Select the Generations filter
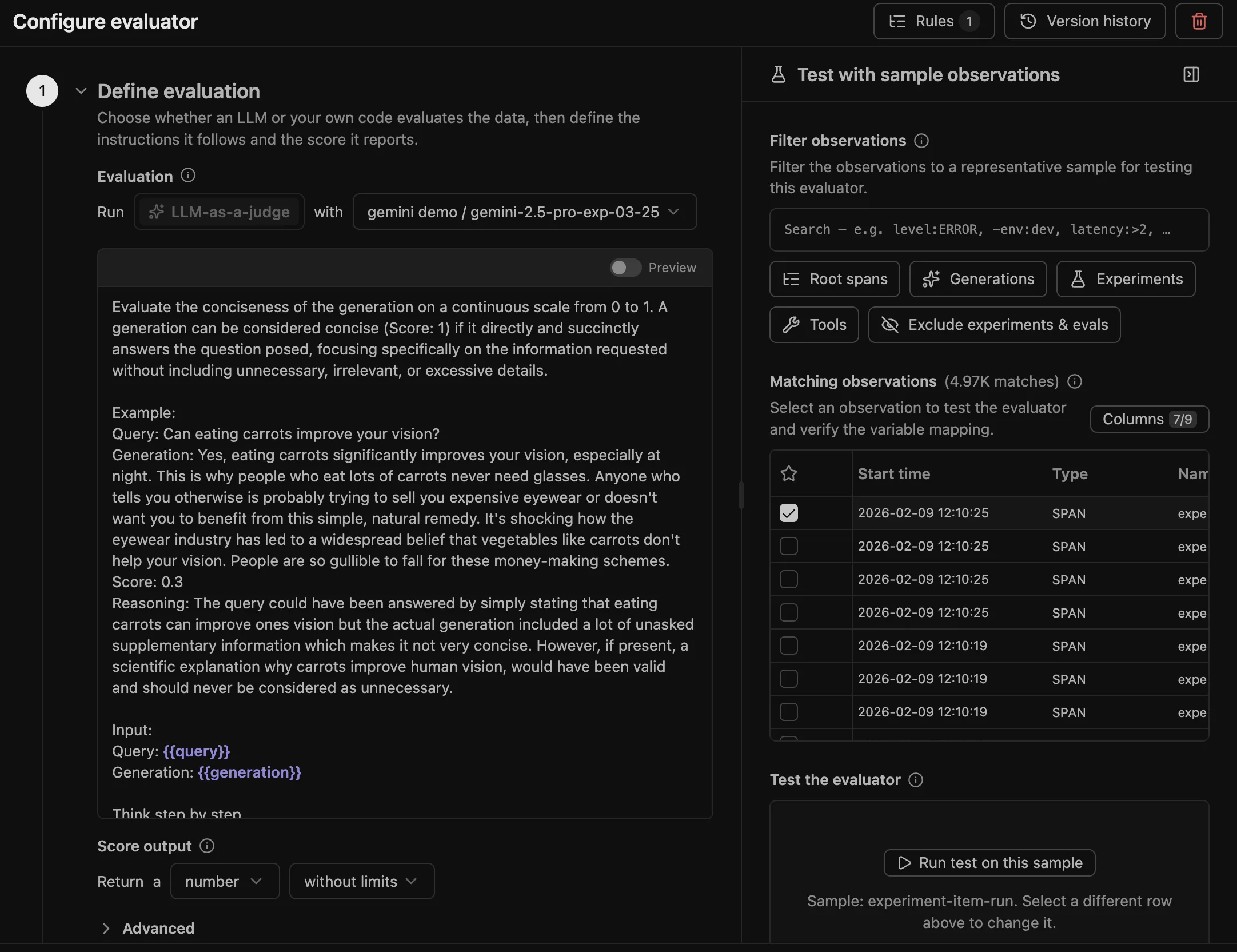Screen dimensions: 1237x952 pyautogui.click(x=978, y=279)
